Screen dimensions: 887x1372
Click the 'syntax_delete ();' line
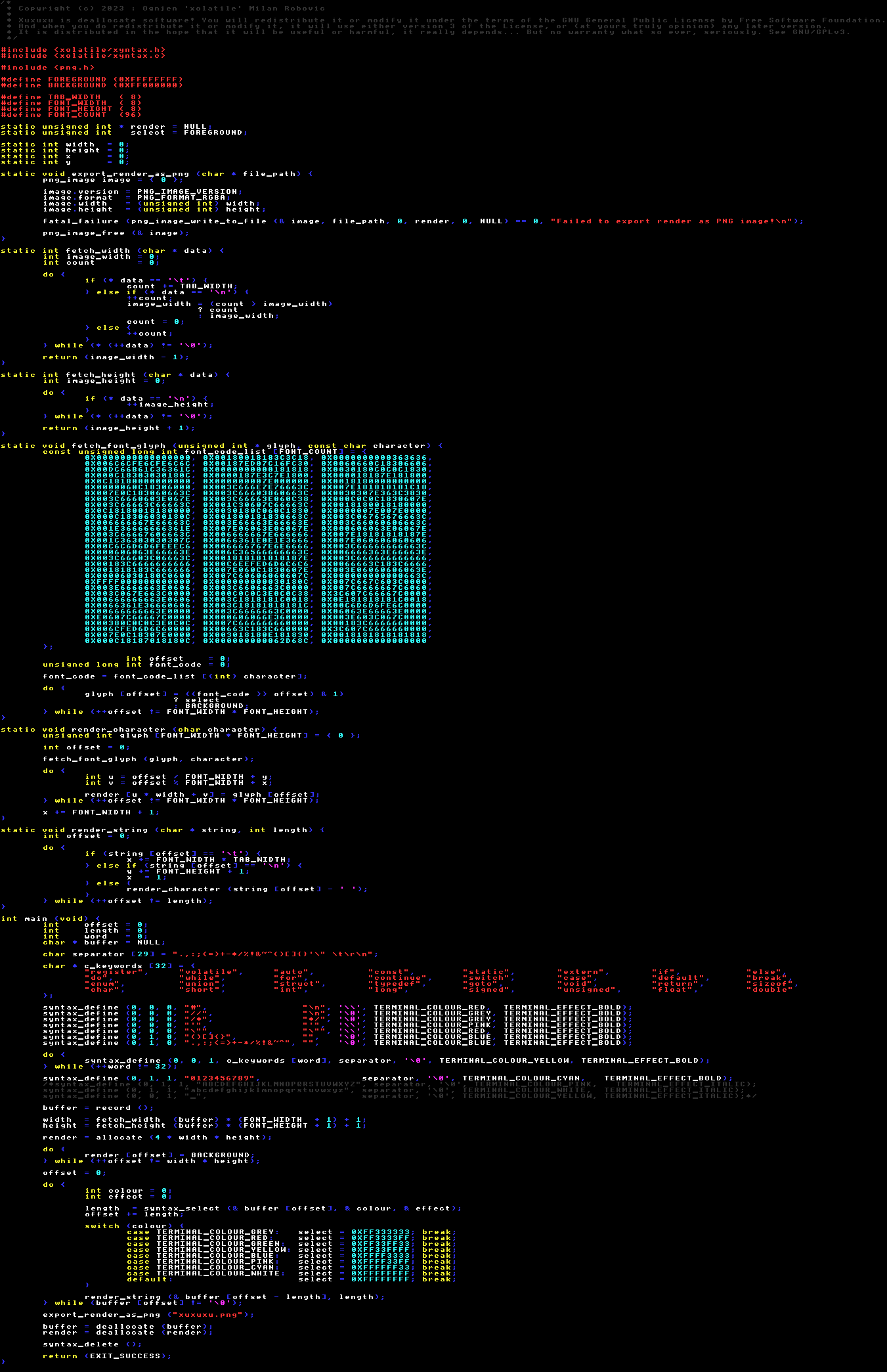pyautogui.click(x=92, y=1344)
